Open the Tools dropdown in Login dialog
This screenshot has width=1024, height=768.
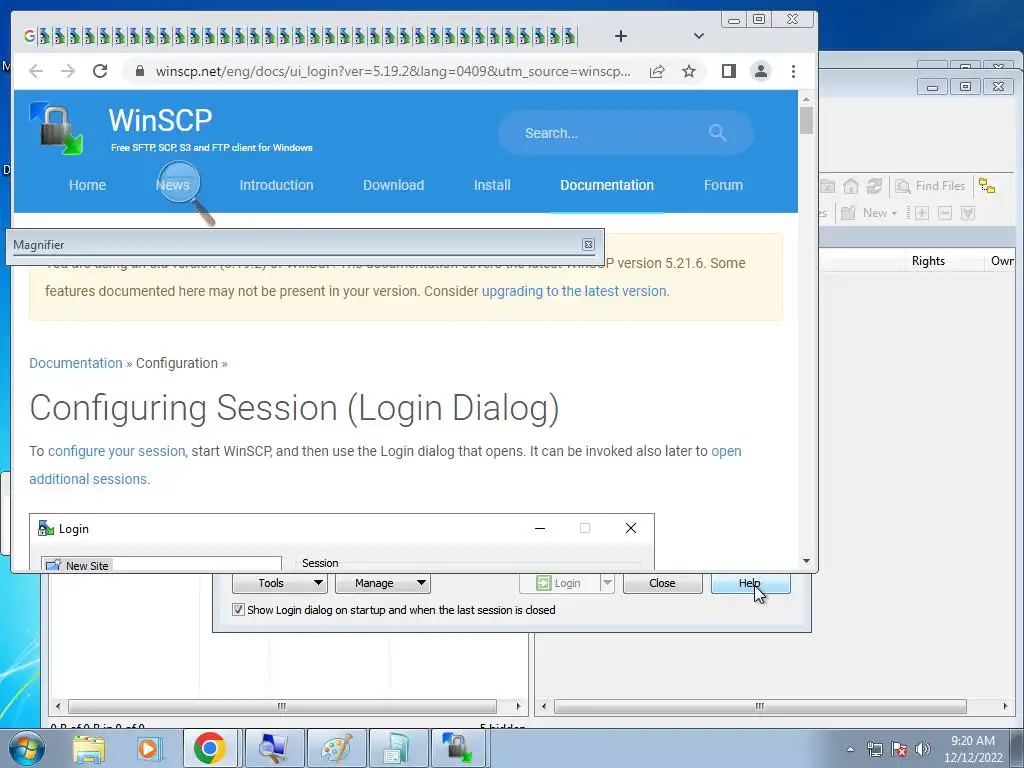(280, 583)
